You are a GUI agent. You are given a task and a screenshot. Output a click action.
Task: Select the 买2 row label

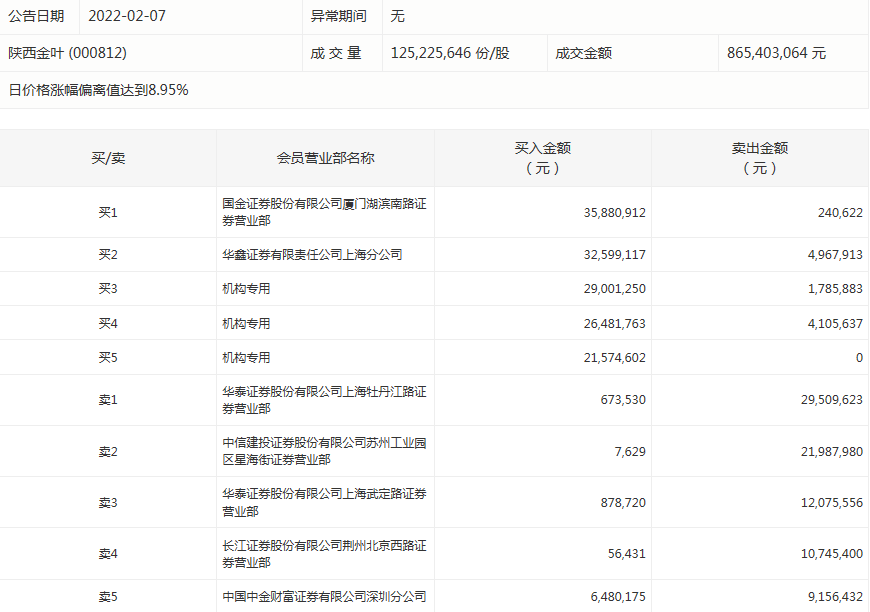pyautogui.click(x=108, y=255)
